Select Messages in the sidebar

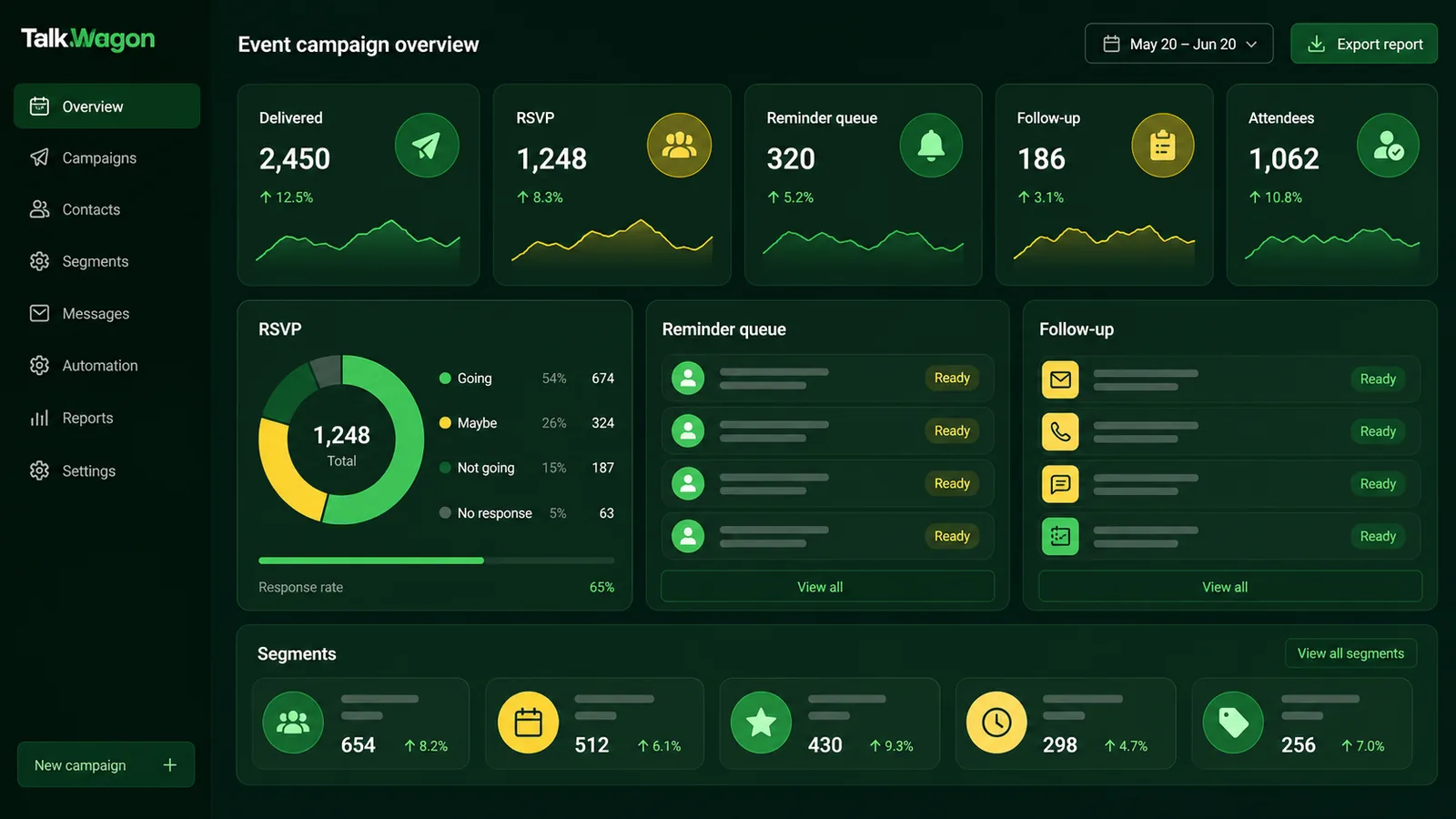point(106,313)
